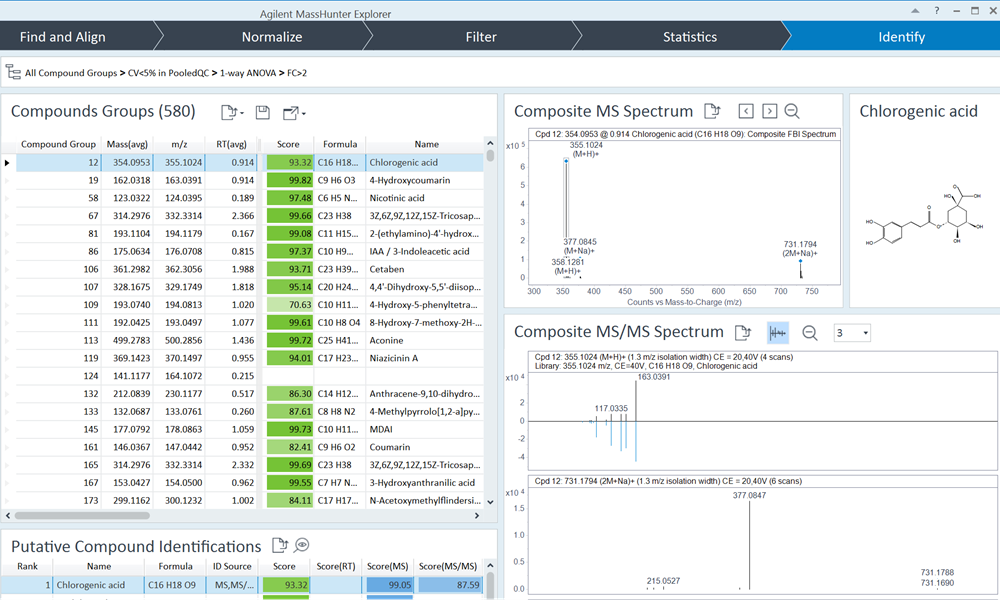Screen dimensions: 1000x600
Task: Open the Find and Align workflow step
Action: pyautogui.click(x=62, y=37)
